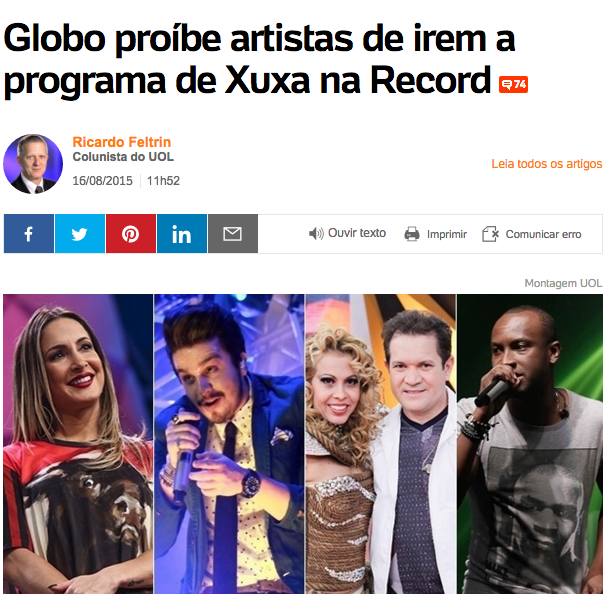Click the Comunicar erro page icon
612x599 pixels.
[x=491, y=234]
